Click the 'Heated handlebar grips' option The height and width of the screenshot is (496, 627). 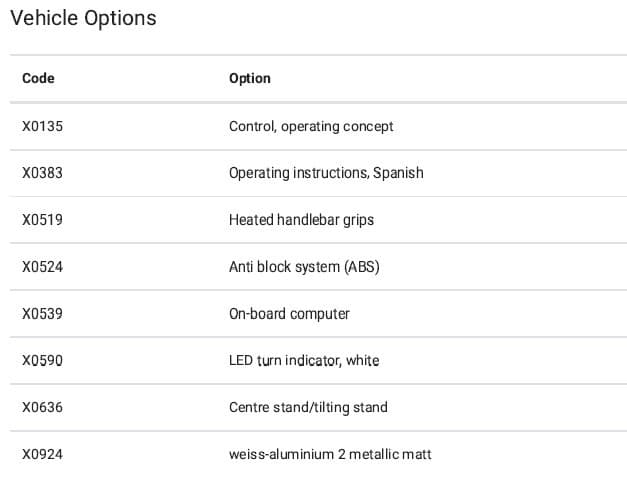tap(301, 220)
